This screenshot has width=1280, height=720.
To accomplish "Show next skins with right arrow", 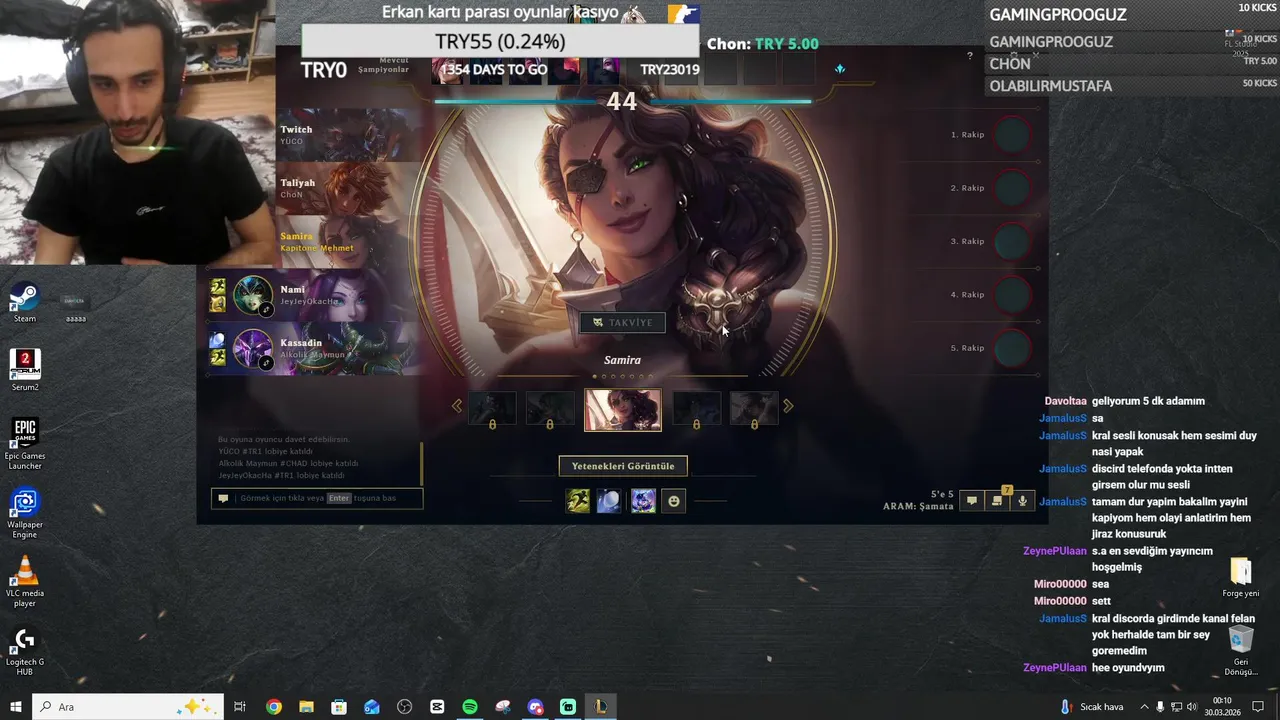I will pyautogui.click(x=788, y=406).
